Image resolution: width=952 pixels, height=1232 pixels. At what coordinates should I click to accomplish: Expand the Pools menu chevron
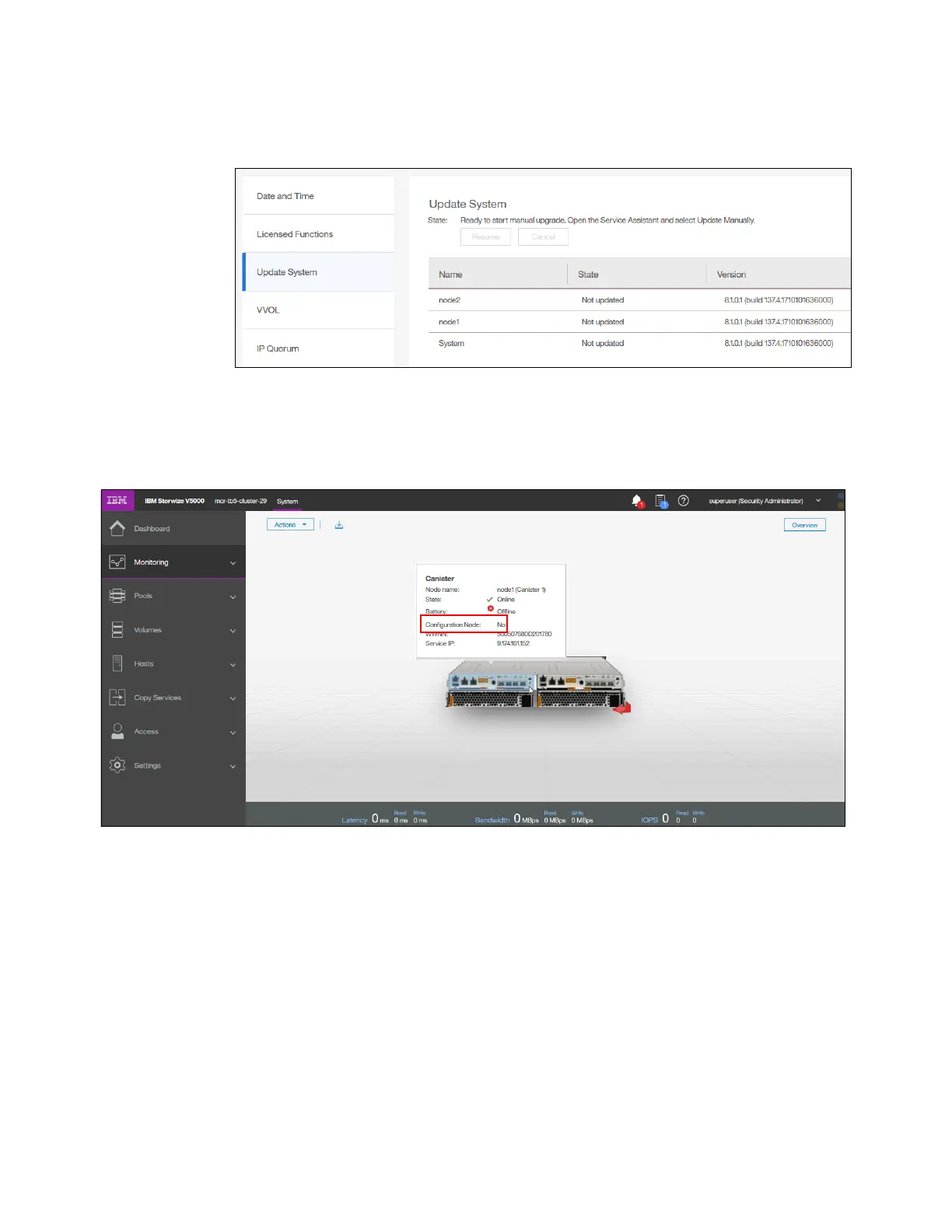[x=233, y=597]
